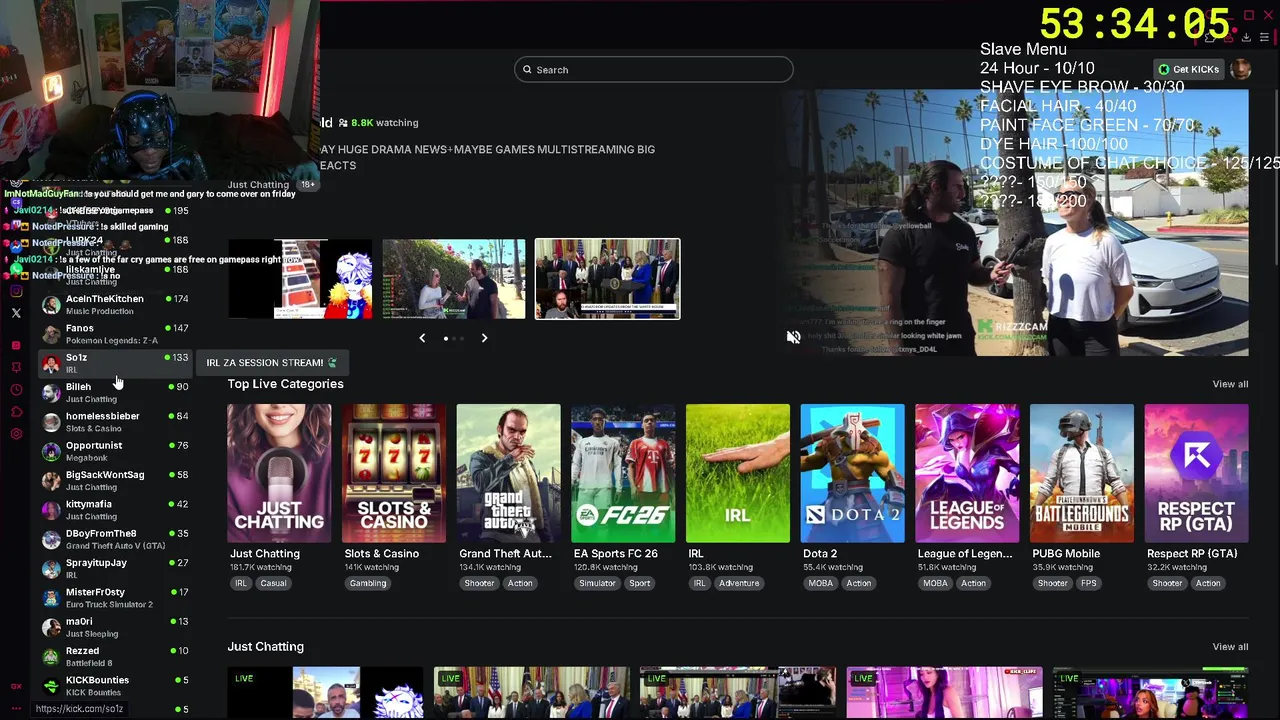View all Top Live Categories
The height and width of the screenshot is (720, 1280).
point(1230,384)
